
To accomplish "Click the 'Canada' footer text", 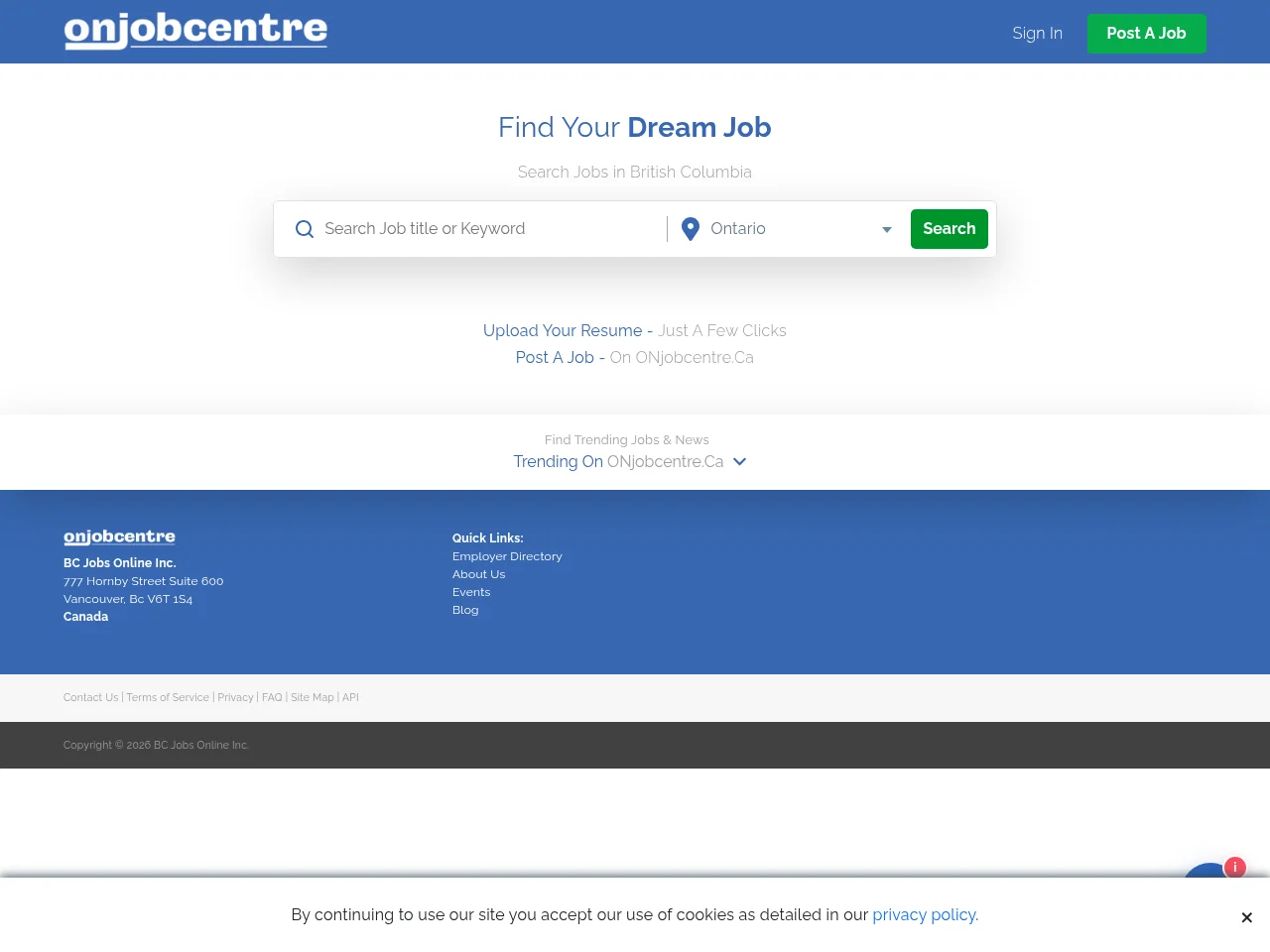I will (x=85, y=617).
